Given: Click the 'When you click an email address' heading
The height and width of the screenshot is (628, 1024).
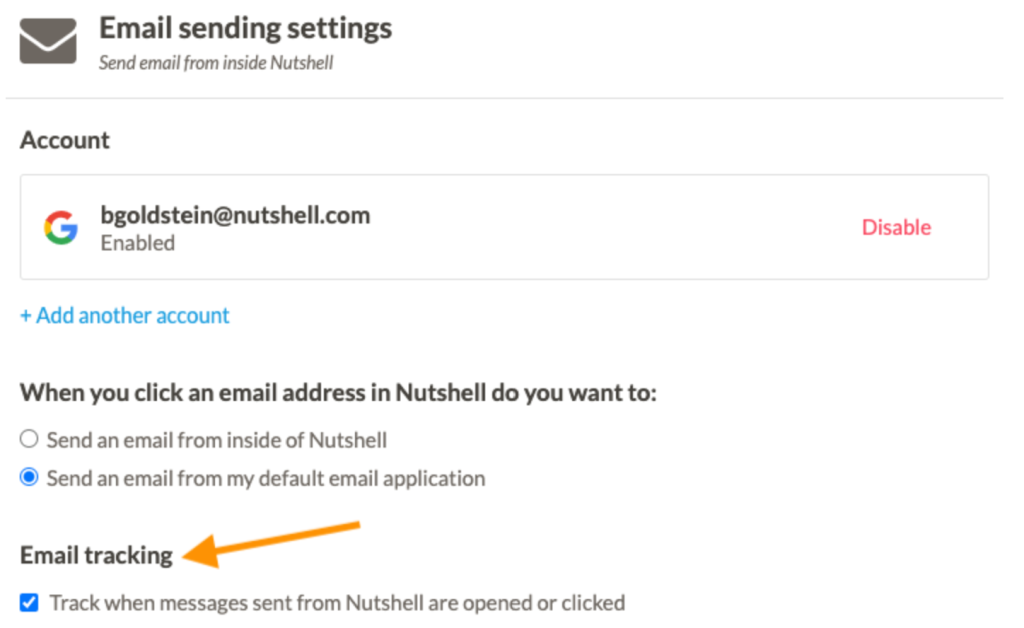Looking at the screenshot, I should click(338, 393).
